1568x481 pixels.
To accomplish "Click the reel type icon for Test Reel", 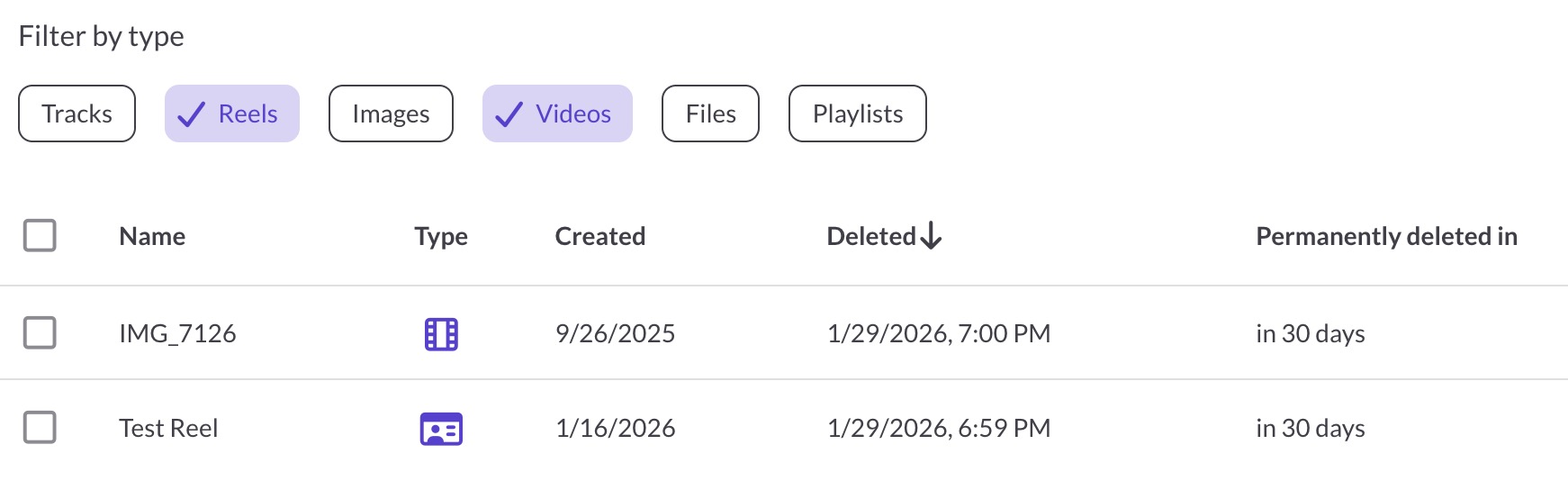I will point(441,429).
